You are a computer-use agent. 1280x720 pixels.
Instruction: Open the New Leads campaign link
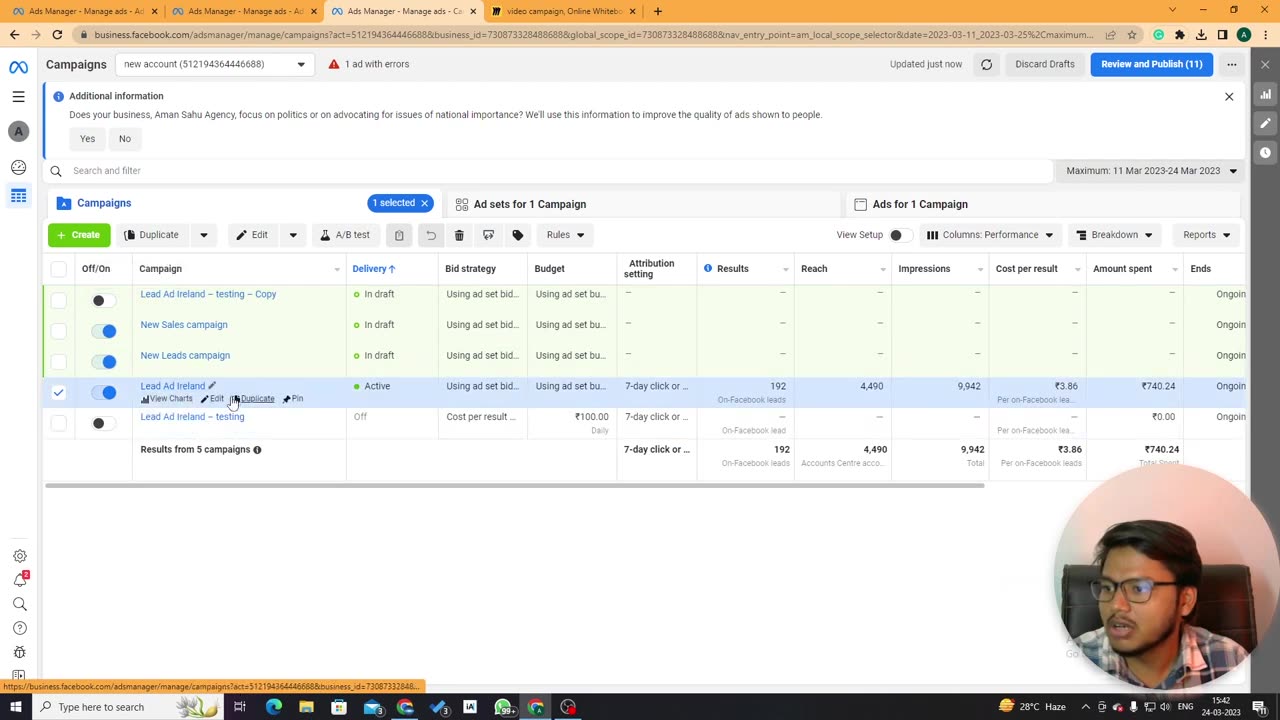coord(185,355)
